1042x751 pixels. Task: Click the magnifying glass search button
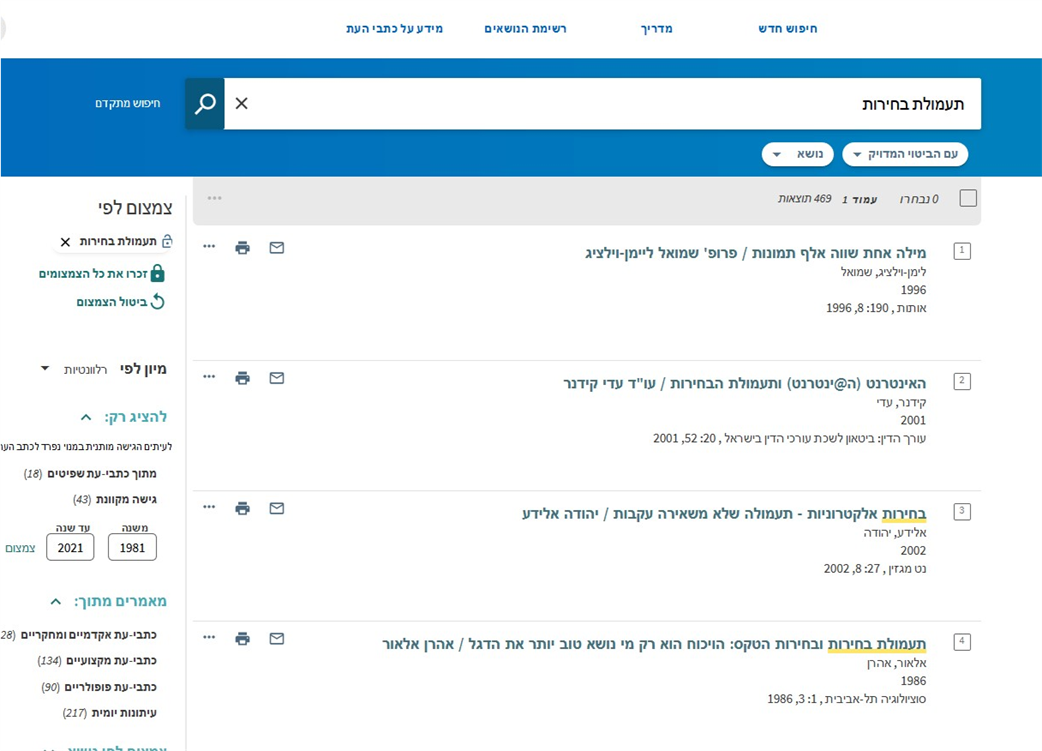click(205, 104)
